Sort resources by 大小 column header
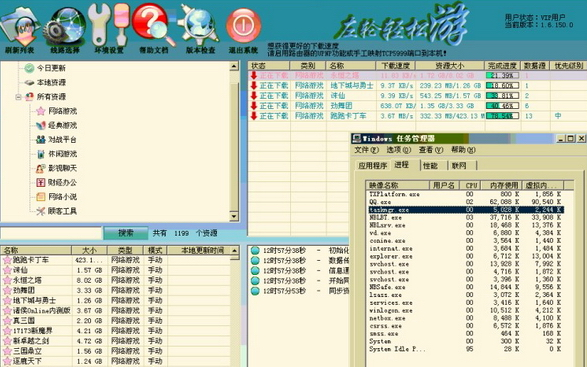The width and height of the screenshot is (587, 367). click(89, 250)
